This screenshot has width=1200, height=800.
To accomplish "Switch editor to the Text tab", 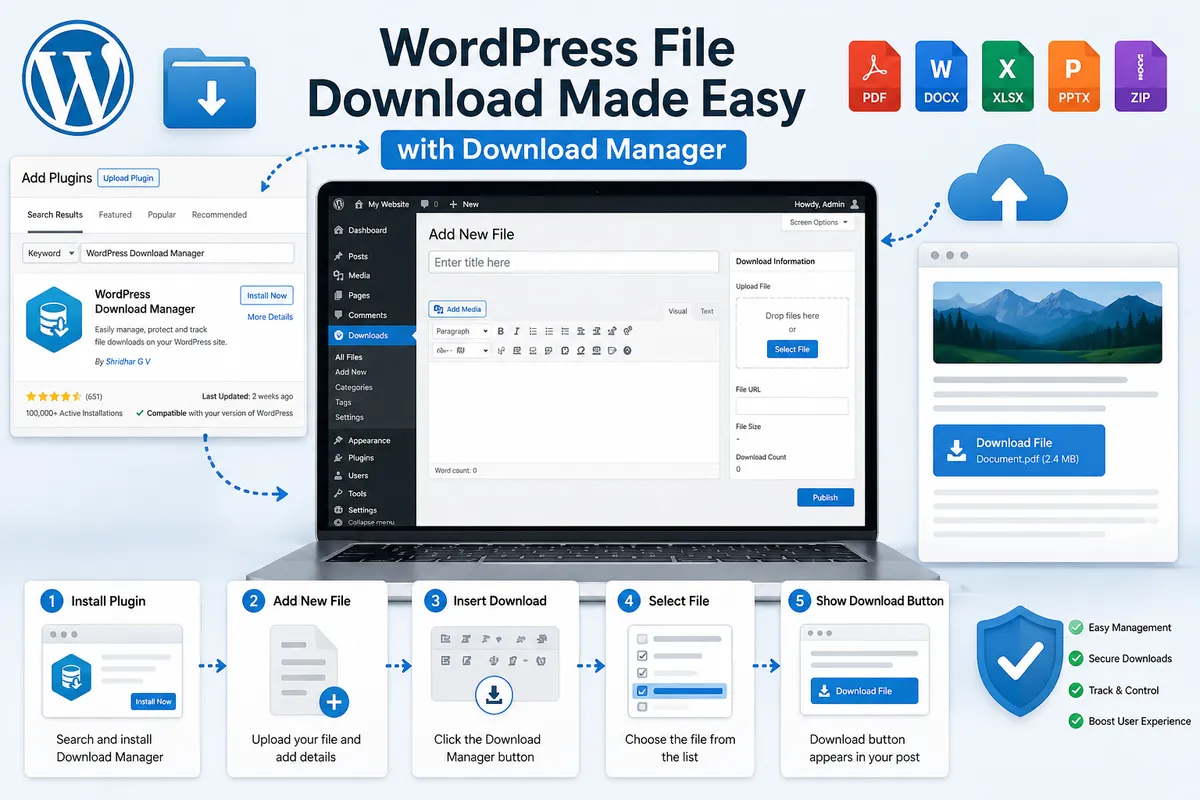I will point(707,311).
